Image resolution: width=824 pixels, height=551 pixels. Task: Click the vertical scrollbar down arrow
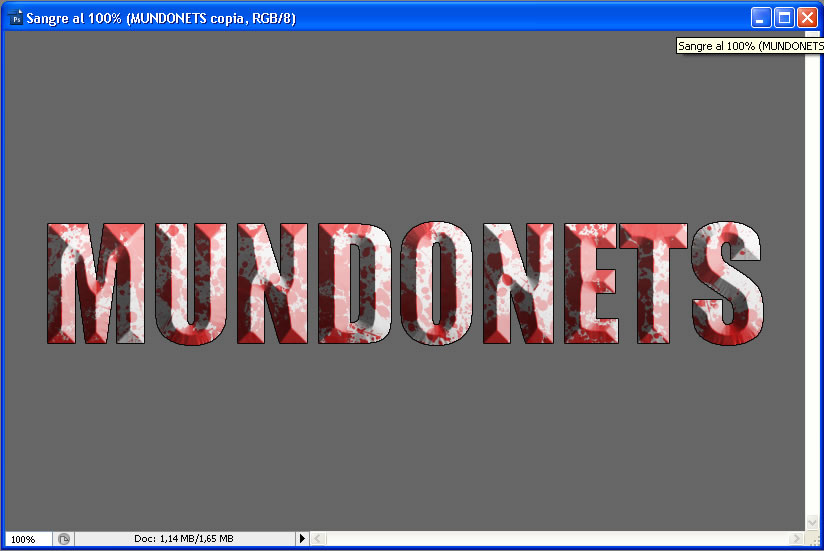(x=812, y=523)
